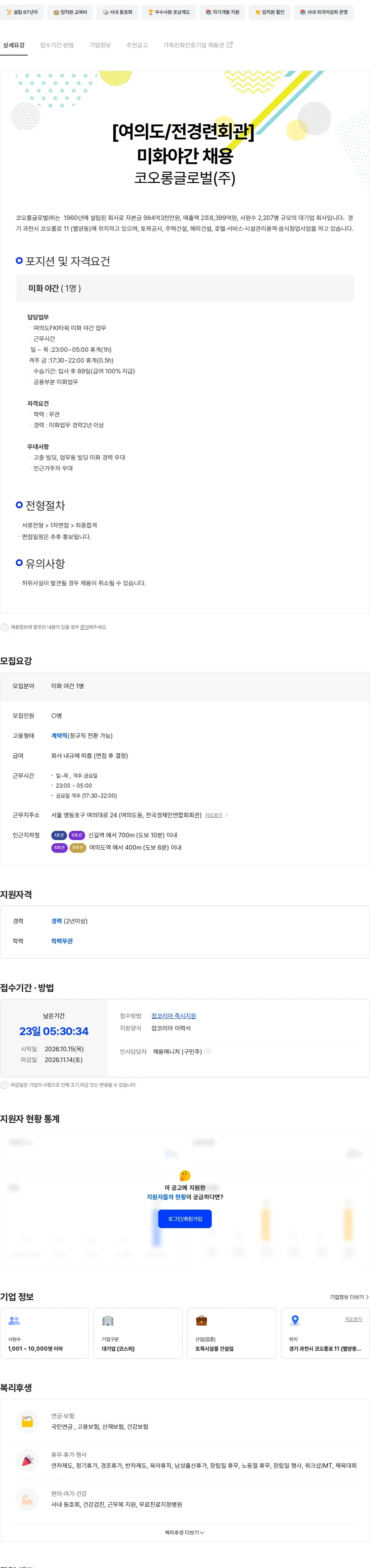This screenshot has width=370, height=1568.
Task: Click the 잡코리아 이력서 application form text
Action: pos(171,1028)
